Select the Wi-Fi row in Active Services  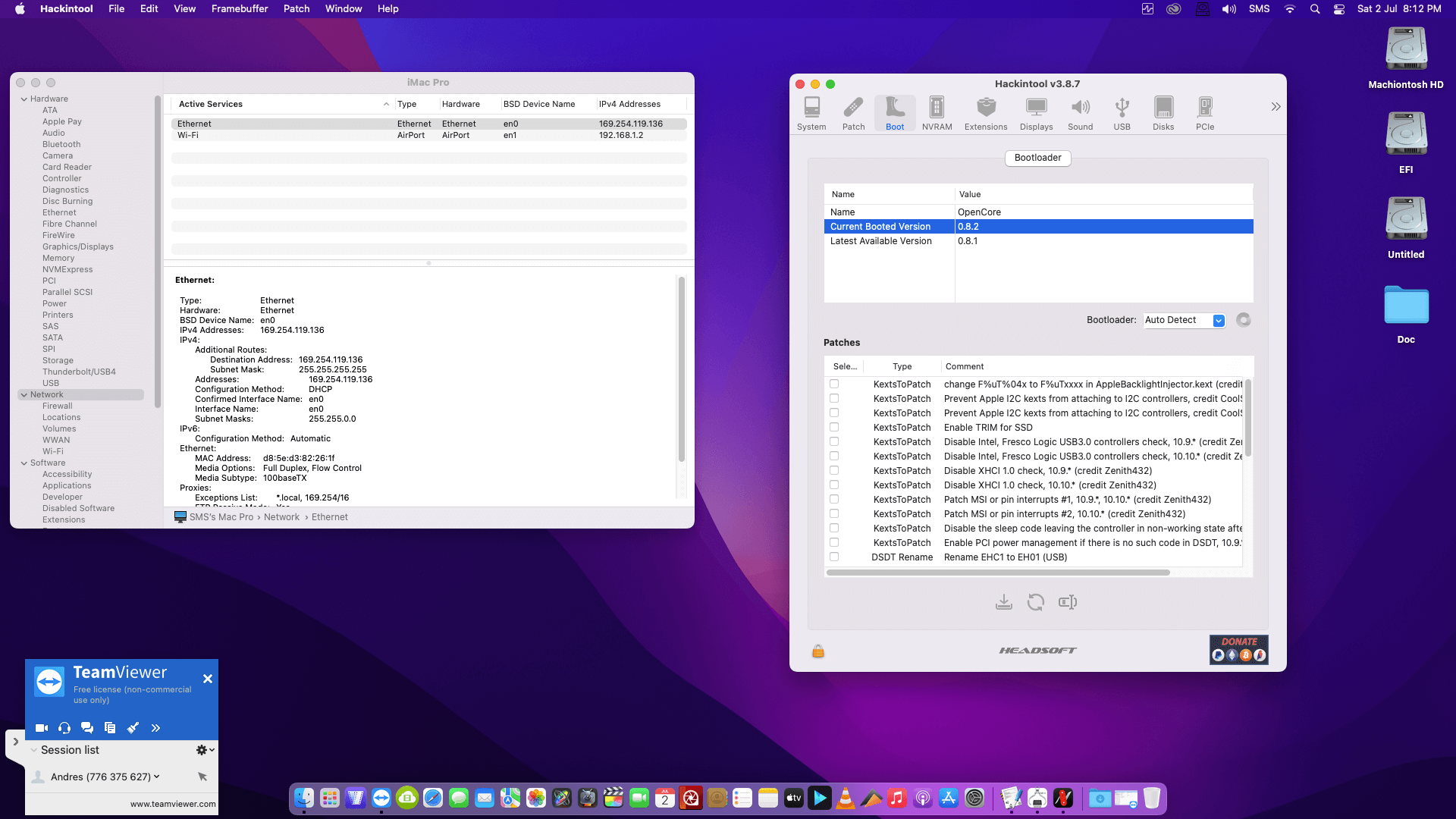pos(428,135)
